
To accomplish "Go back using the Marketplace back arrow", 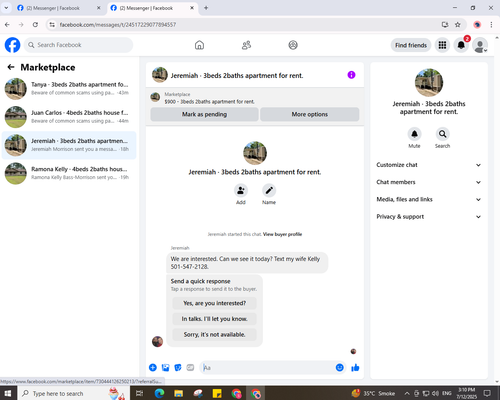I will pyautogui.click(x=11, y=67).
